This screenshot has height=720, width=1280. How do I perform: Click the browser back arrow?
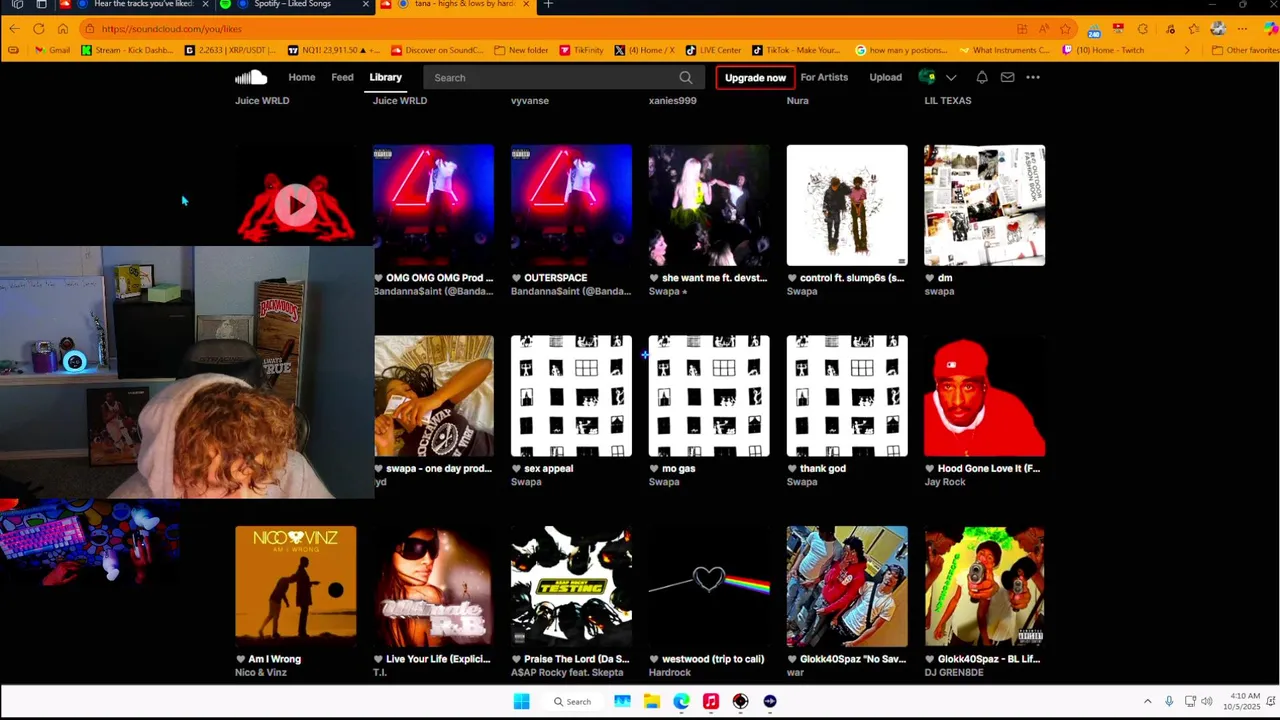(14, 29)
